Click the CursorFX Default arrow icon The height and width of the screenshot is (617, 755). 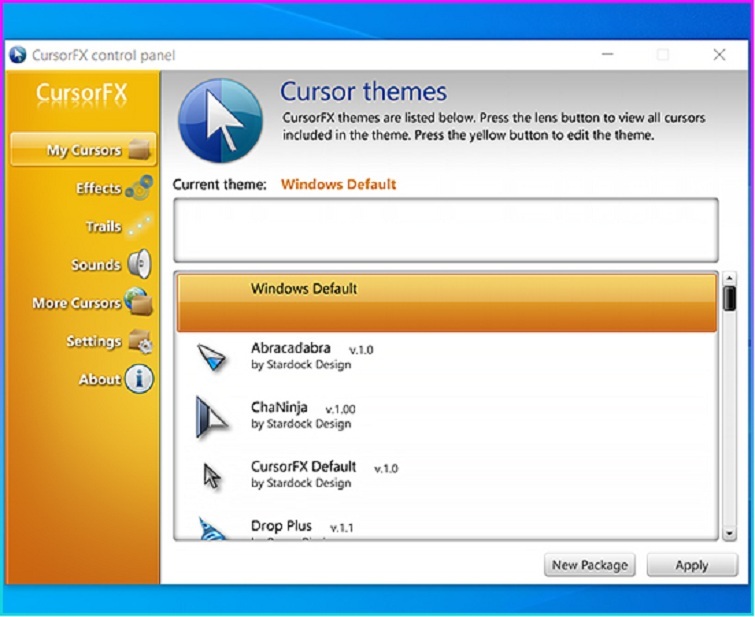tap(212, 475)
